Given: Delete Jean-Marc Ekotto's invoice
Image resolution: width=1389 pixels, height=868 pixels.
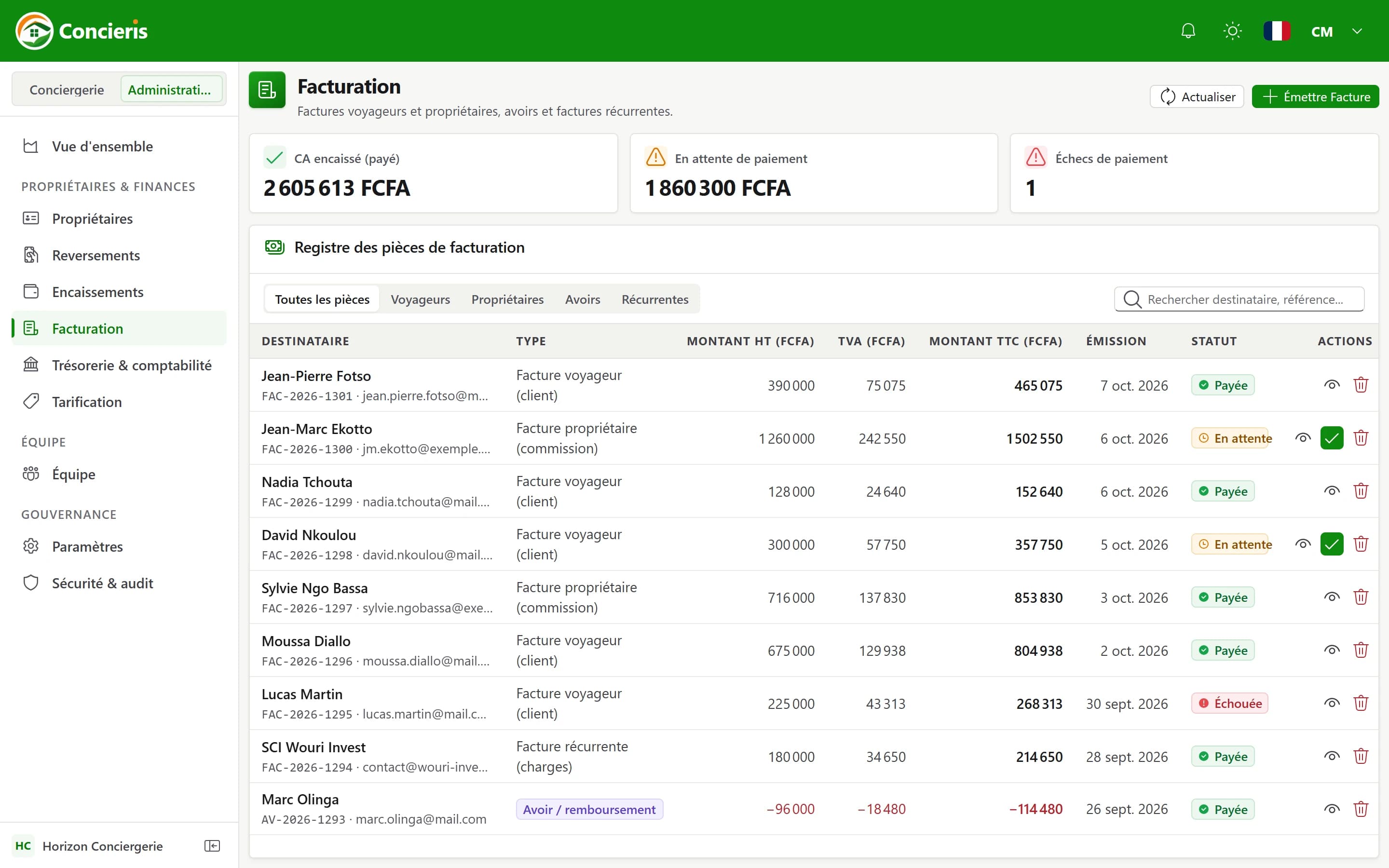Looking at the screenshot, I should coord(1361,438).
